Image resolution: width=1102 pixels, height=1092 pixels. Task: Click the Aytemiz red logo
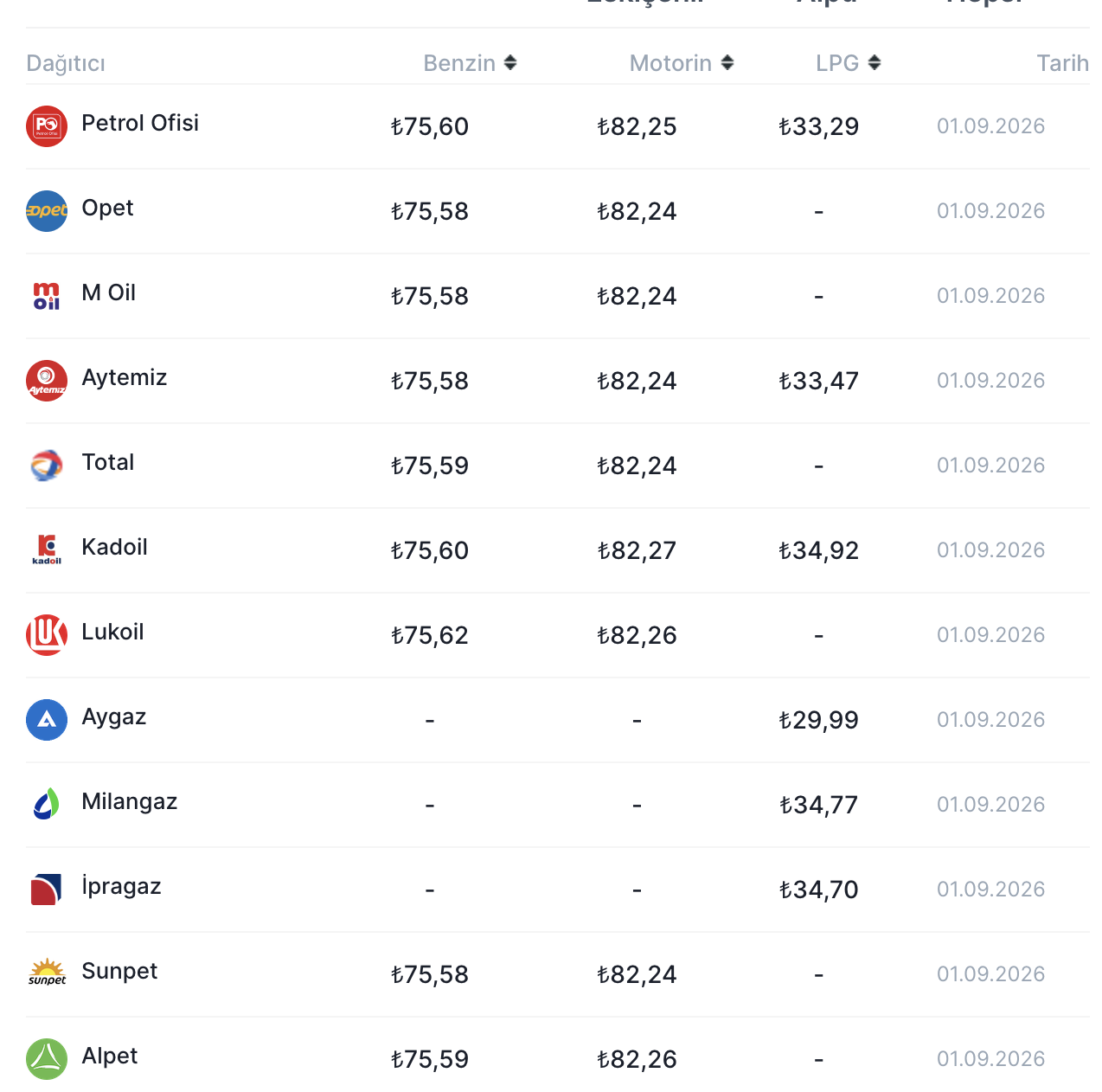pos(47,381)
